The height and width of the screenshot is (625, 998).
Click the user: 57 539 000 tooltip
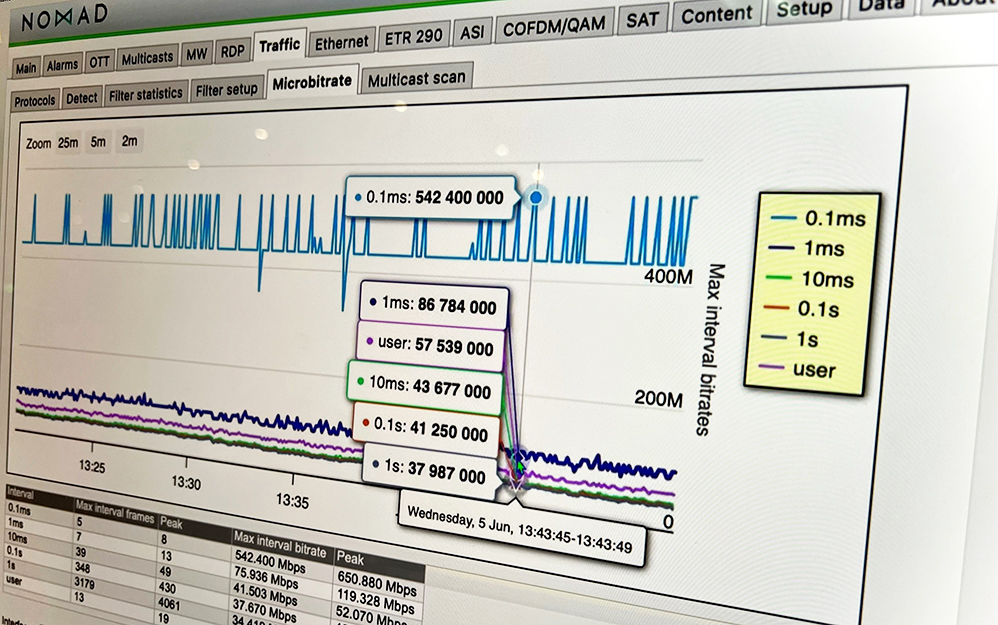[432, 346]
